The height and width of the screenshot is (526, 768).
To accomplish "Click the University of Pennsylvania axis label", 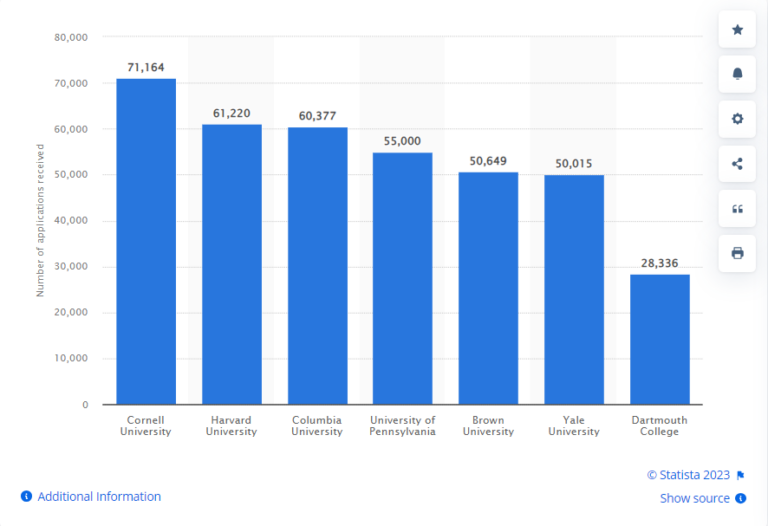I will pos(403,426).
